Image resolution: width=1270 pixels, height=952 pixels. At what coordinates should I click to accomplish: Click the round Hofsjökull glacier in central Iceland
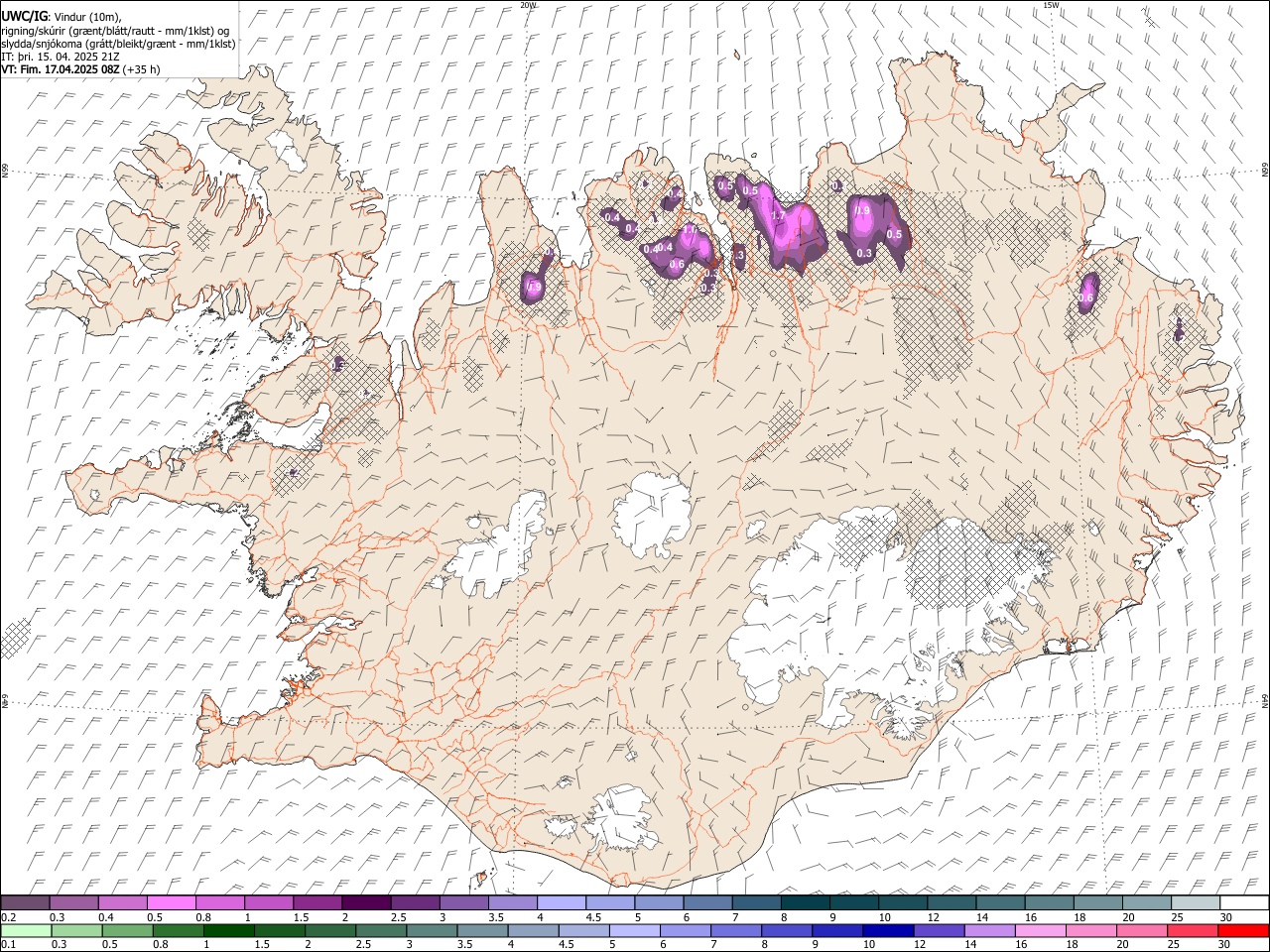coord(652,514)
